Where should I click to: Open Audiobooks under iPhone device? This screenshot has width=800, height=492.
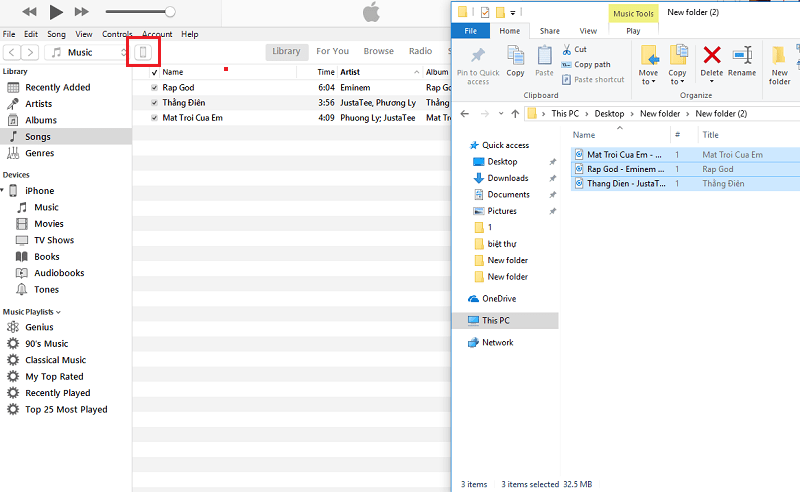pyautogui.click(x=59, y=273)
